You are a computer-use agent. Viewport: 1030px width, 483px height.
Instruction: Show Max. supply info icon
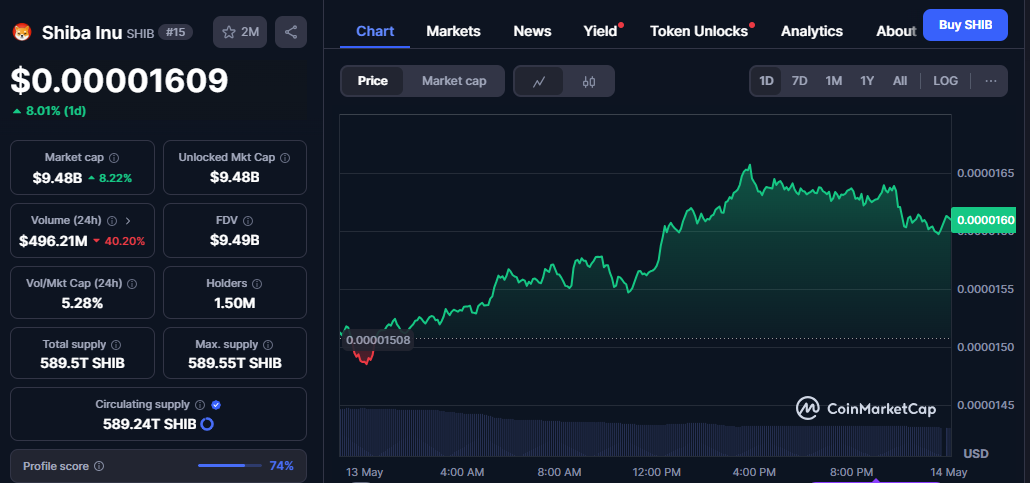click(x=269, y=344)
